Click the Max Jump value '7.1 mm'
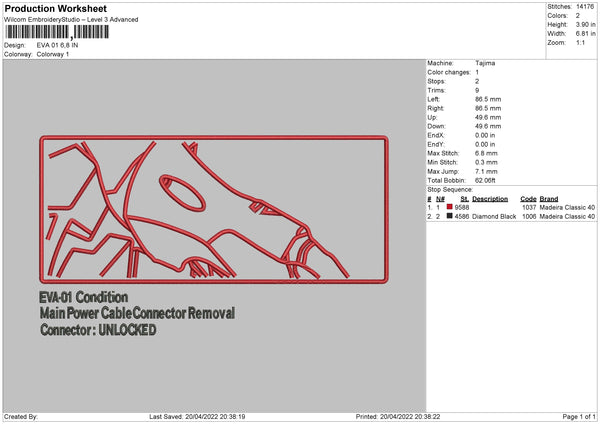The width and height of the screenshot is (600, 424). coord(486,172)
